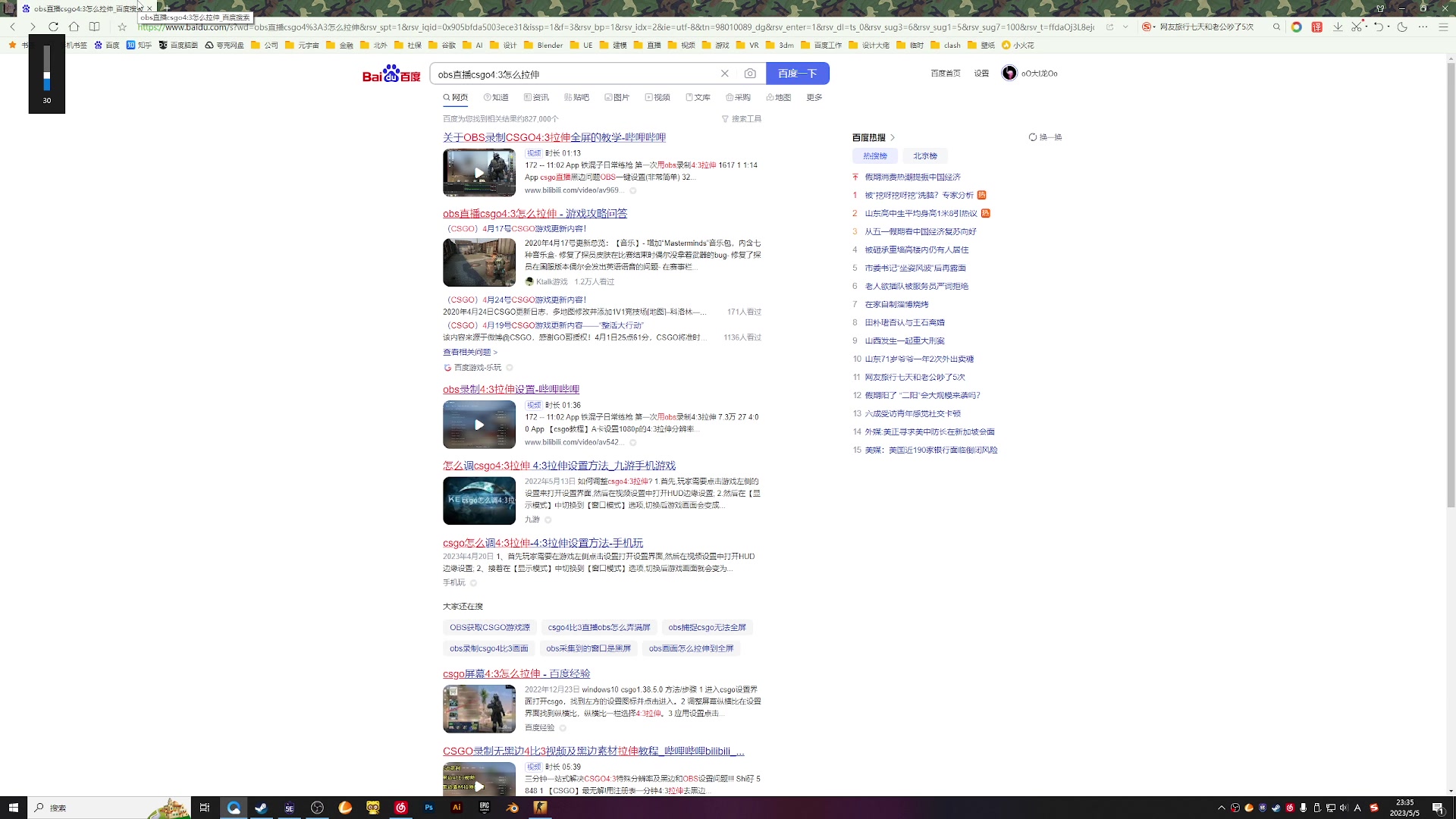Toggle night mode moon icon
The image size is (1456, 819).
(x=1402, y=27)
